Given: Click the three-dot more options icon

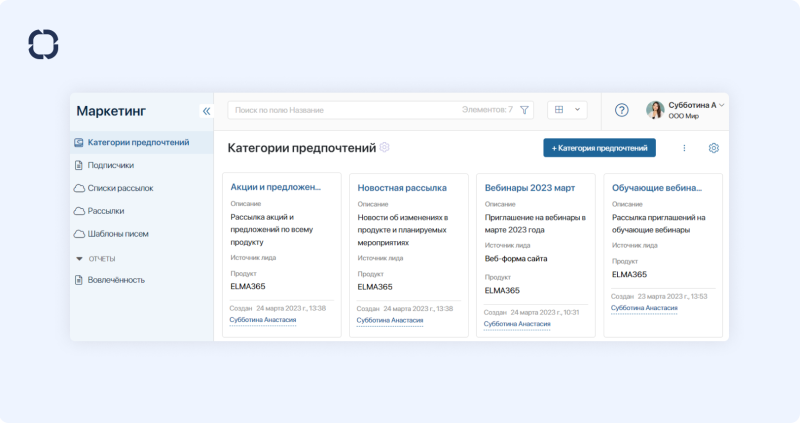Looking at the screenshot, I should click(684, 148).
